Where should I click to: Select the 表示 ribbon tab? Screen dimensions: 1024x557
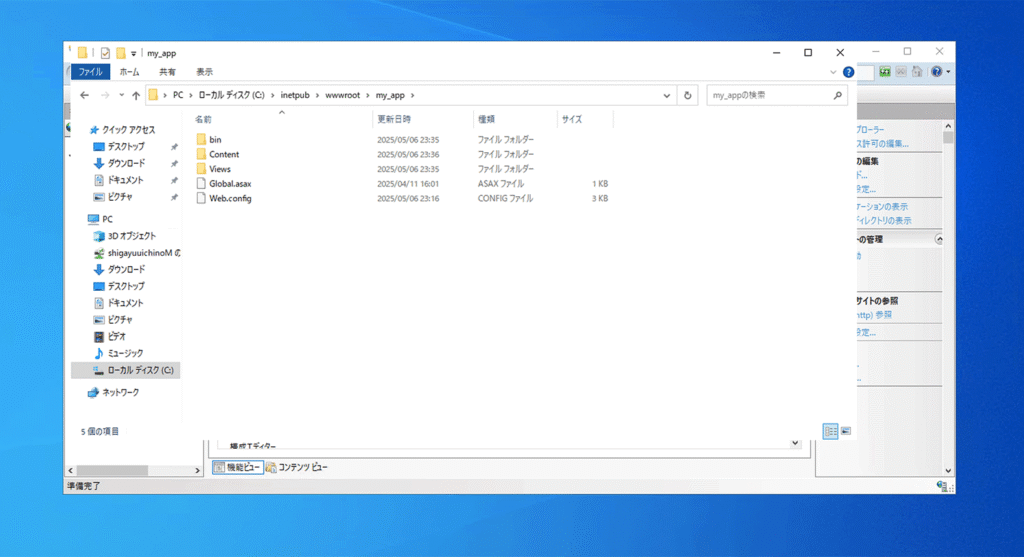pos(204,72)
